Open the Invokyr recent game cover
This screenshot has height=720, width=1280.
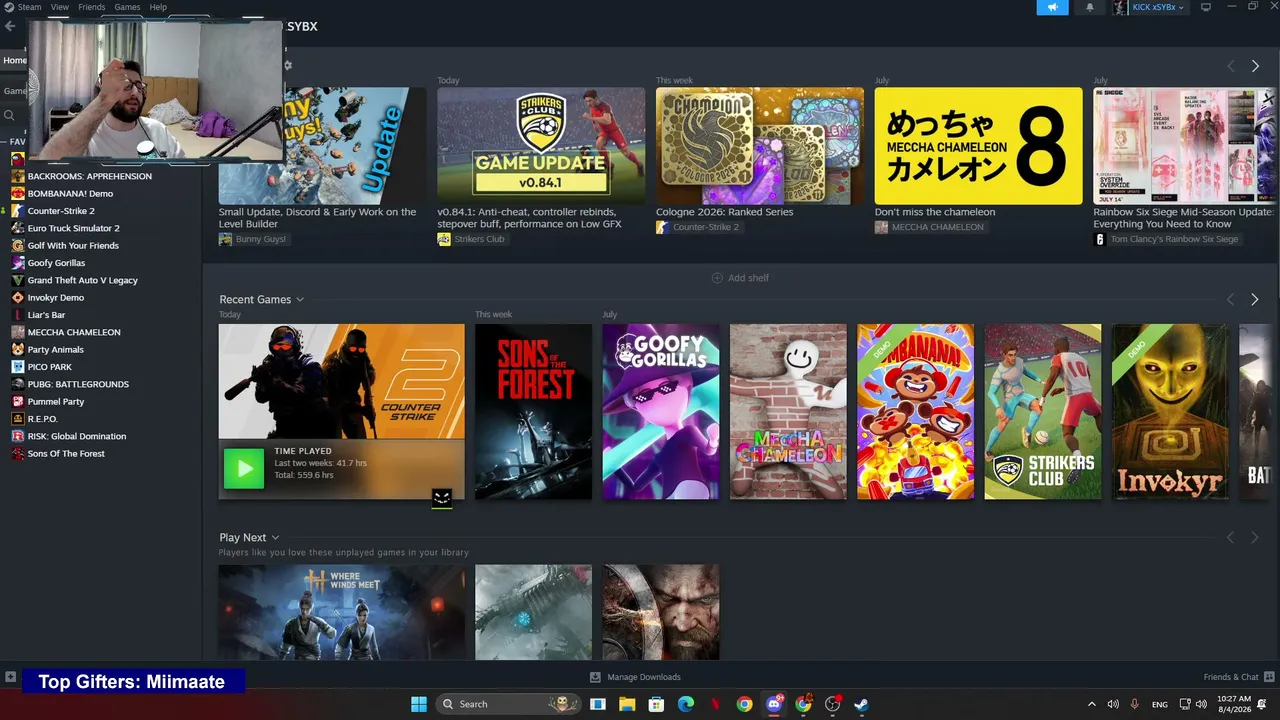point(1170,411)
